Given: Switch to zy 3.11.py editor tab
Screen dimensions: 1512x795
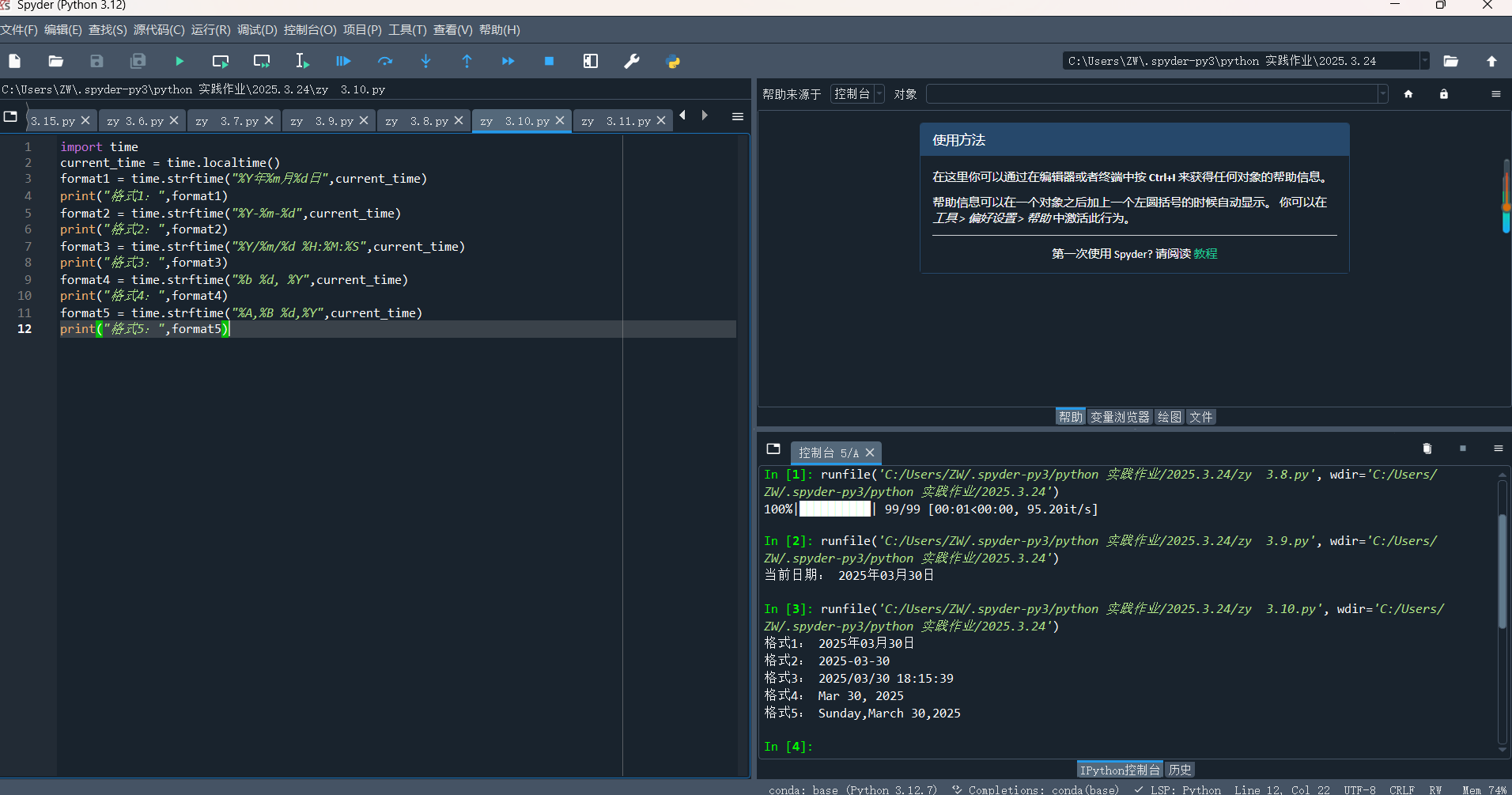Looking at the screenshot, I should tap(616, 121).
